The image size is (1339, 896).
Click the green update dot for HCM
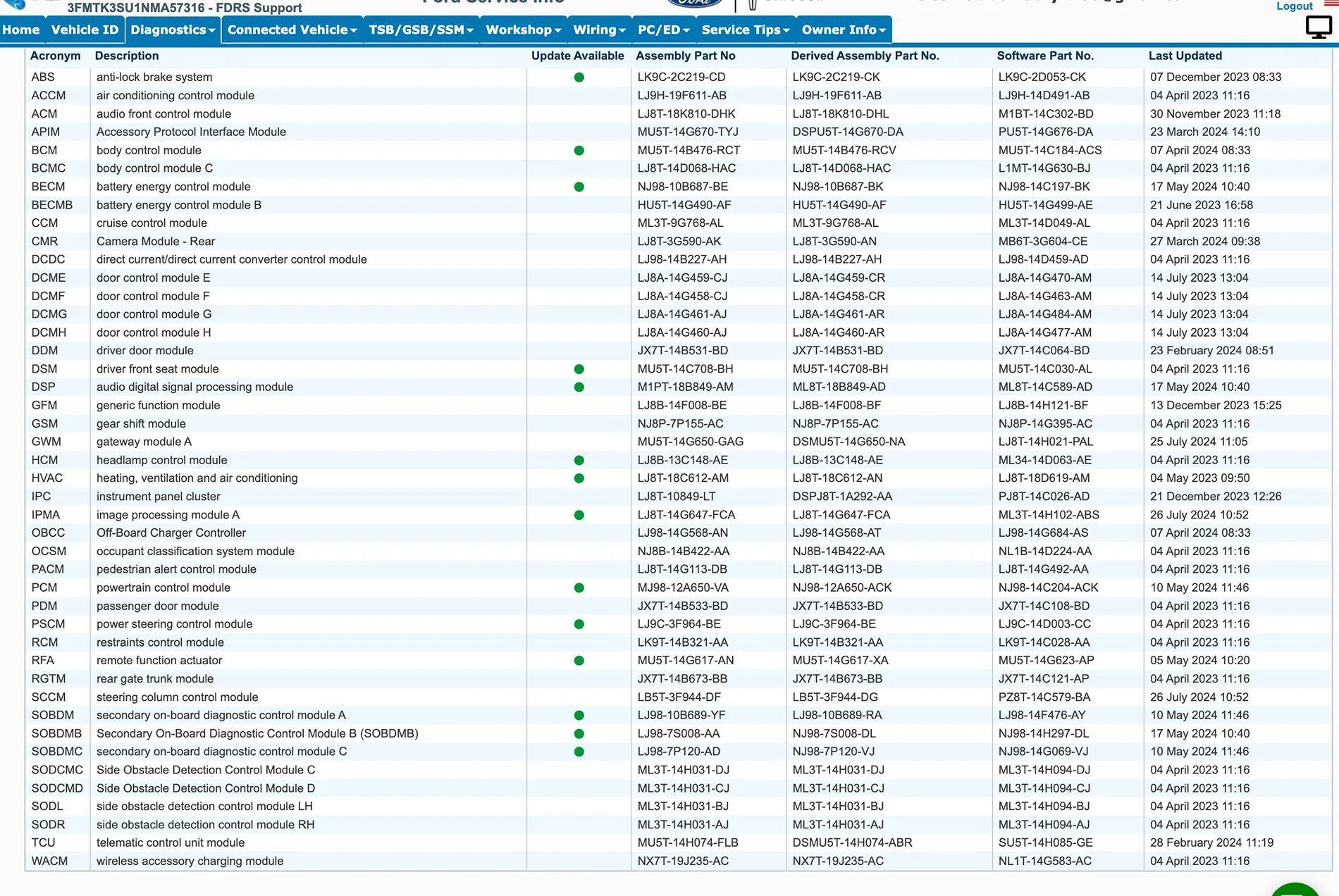click(x=579, y=460)
